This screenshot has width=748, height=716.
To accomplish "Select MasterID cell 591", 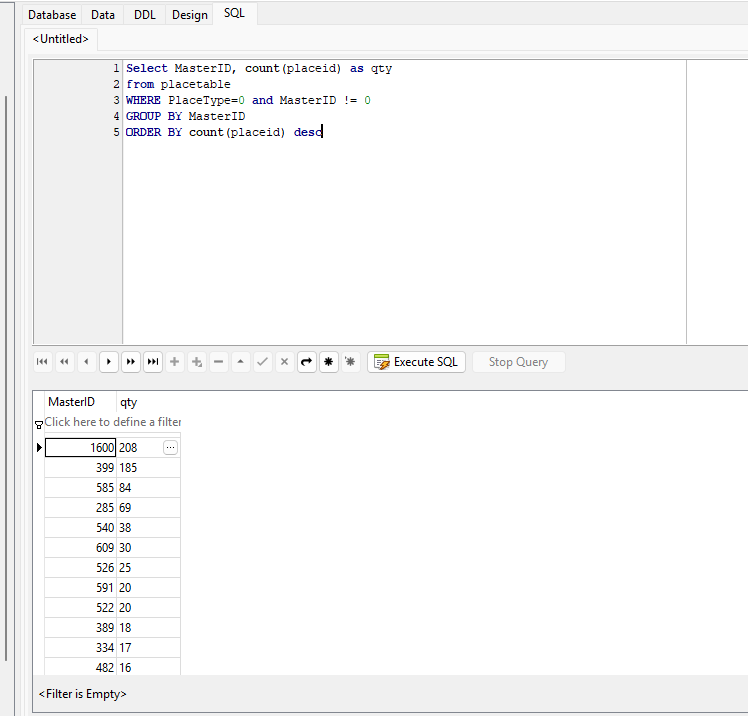I will tap(80, 588).
